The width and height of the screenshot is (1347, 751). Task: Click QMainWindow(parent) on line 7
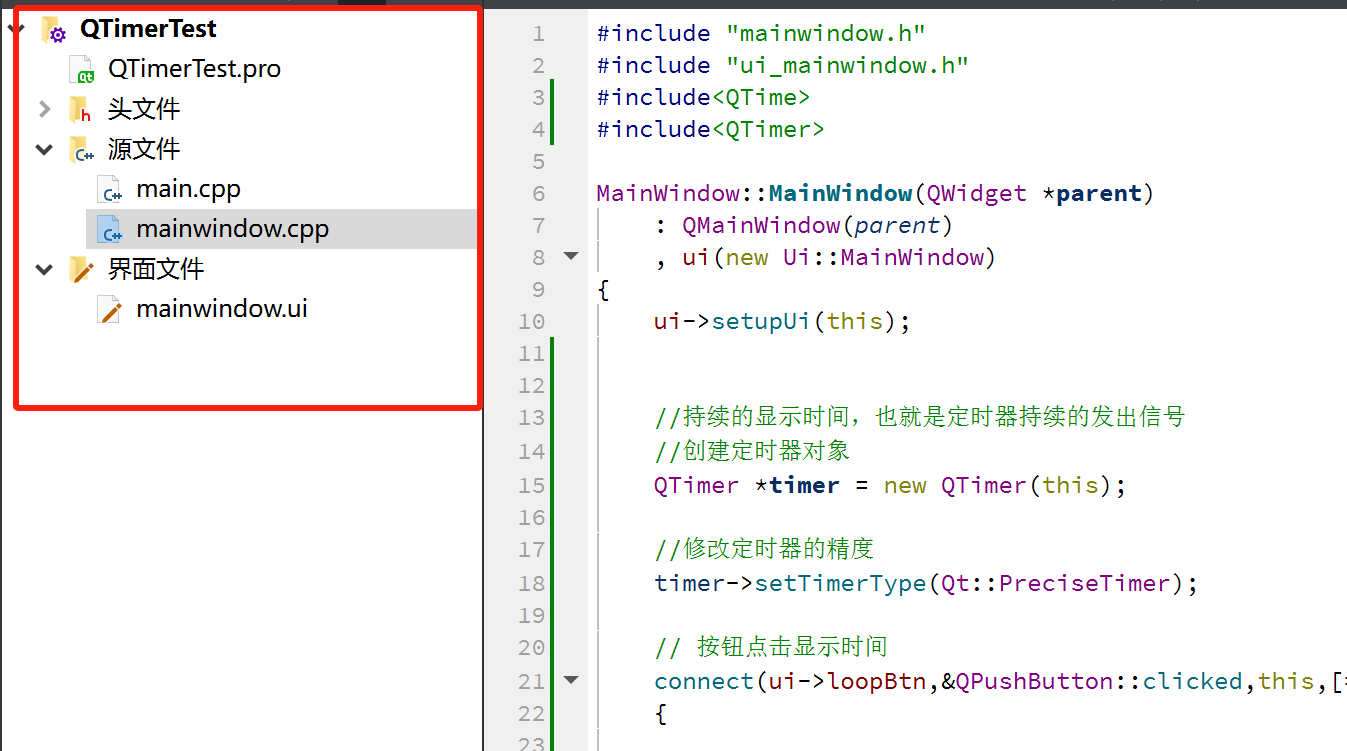pyautogui.click(x=818, y=225)
